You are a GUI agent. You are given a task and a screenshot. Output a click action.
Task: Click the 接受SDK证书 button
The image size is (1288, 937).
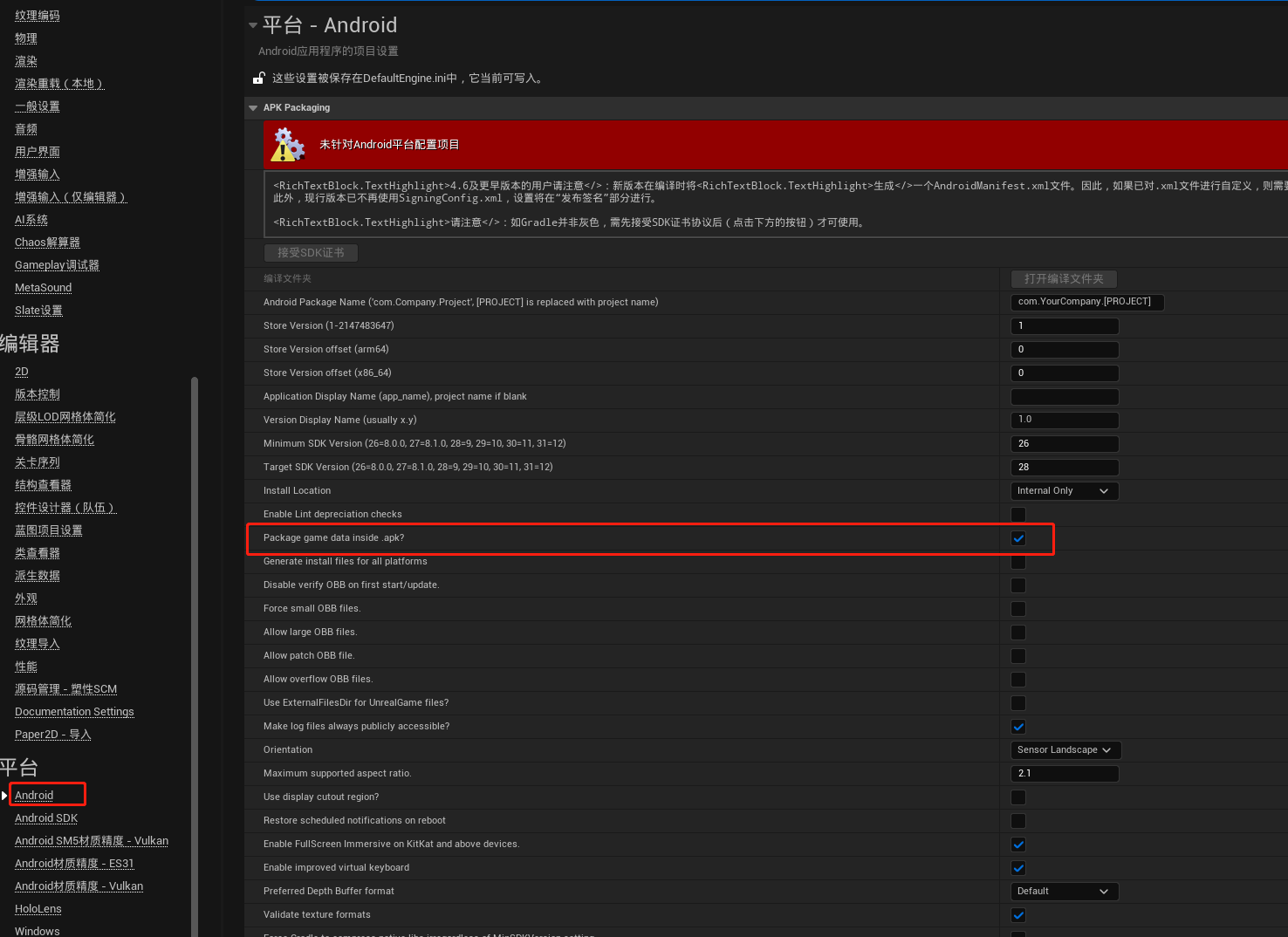point(311,253)
